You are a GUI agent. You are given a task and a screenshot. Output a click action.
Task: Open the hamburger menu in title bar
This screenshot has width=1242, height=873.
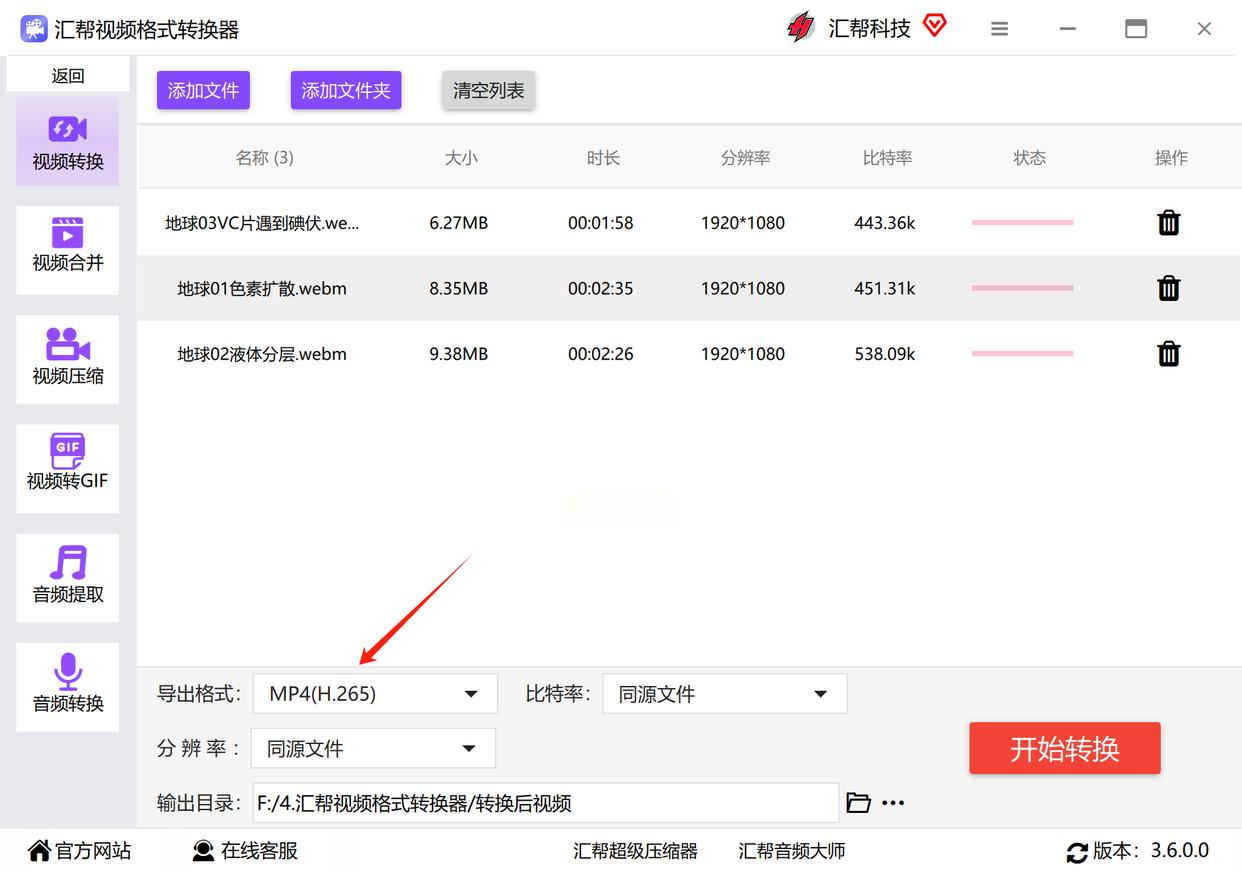point(999,29)
